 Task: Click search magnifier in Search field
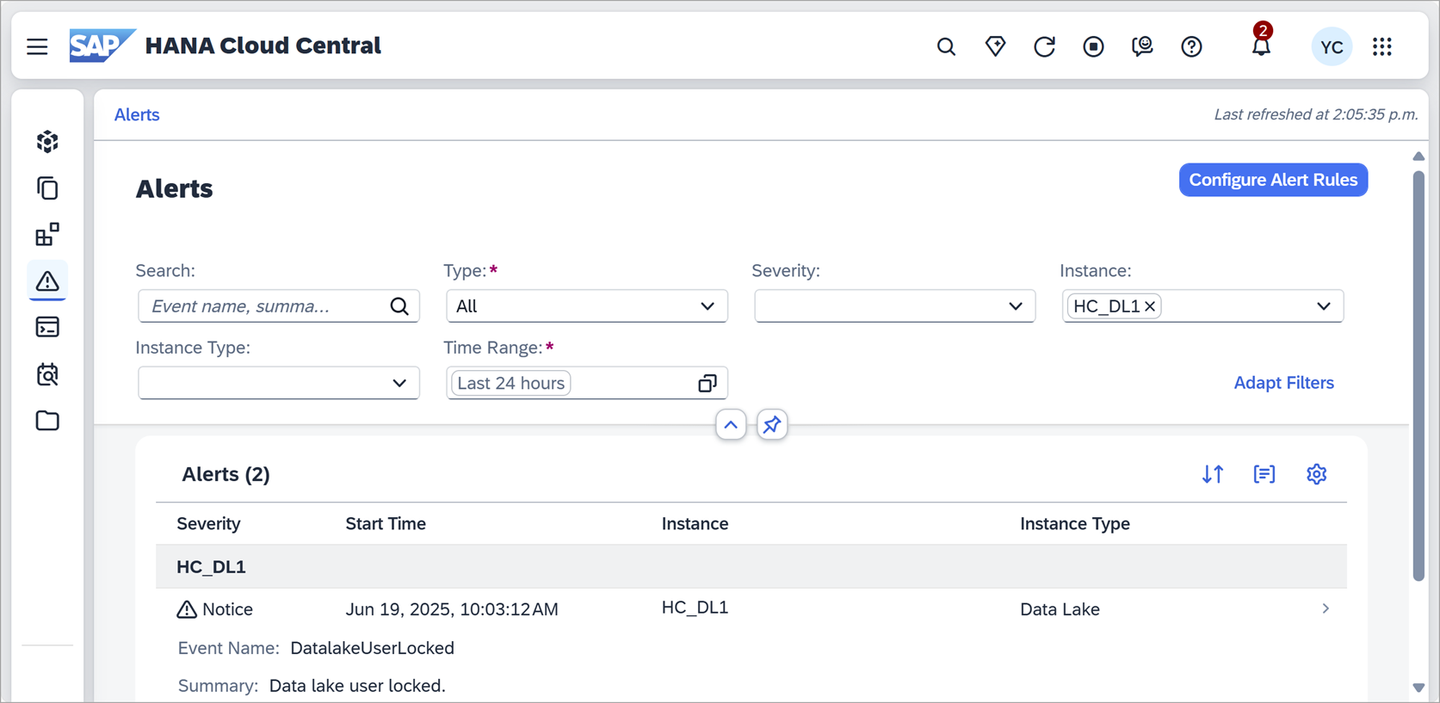tap(399, 306)
